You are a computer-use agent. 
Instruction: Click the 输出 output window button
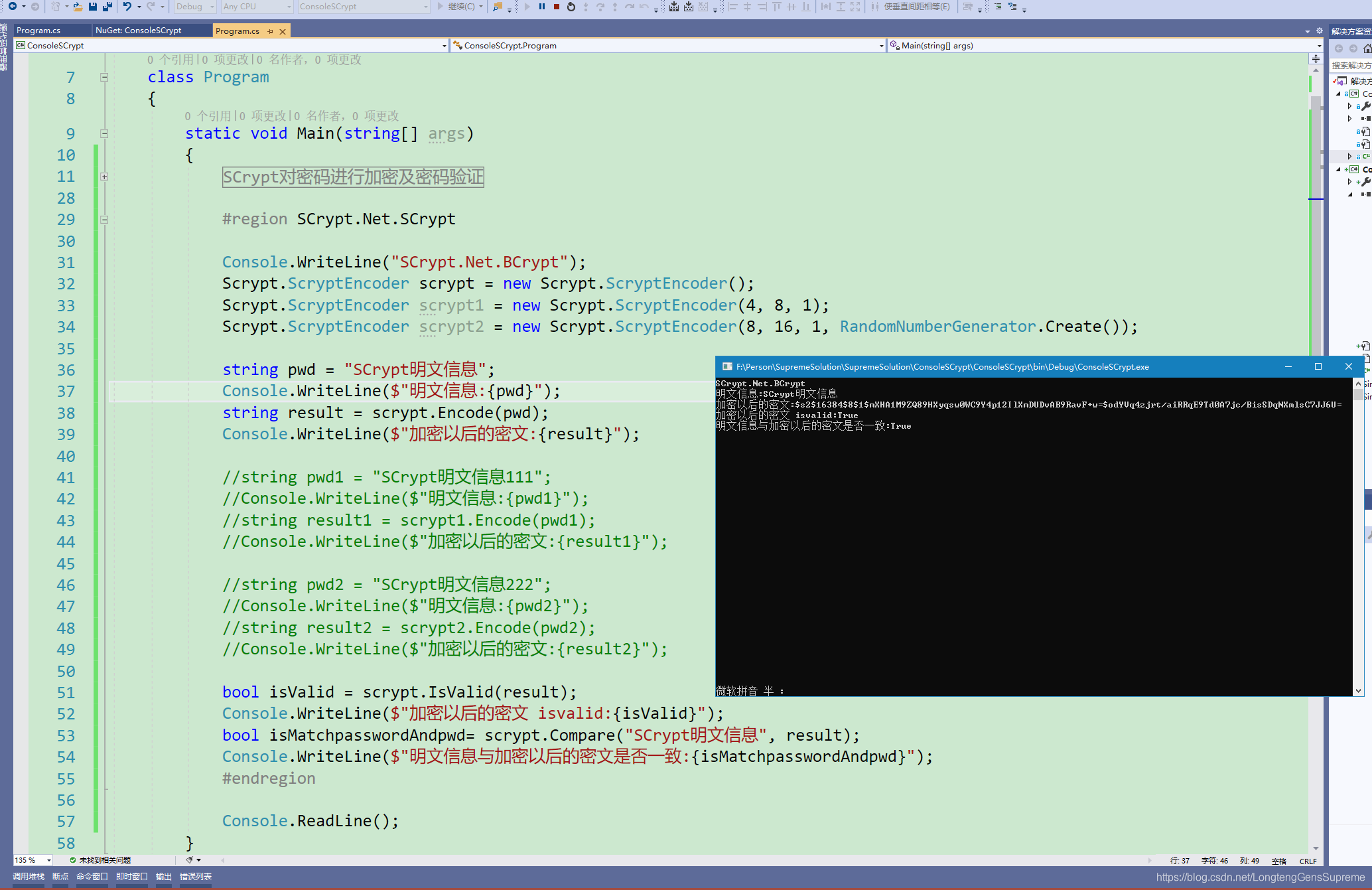pyautogui.click(x=163, y=877)
